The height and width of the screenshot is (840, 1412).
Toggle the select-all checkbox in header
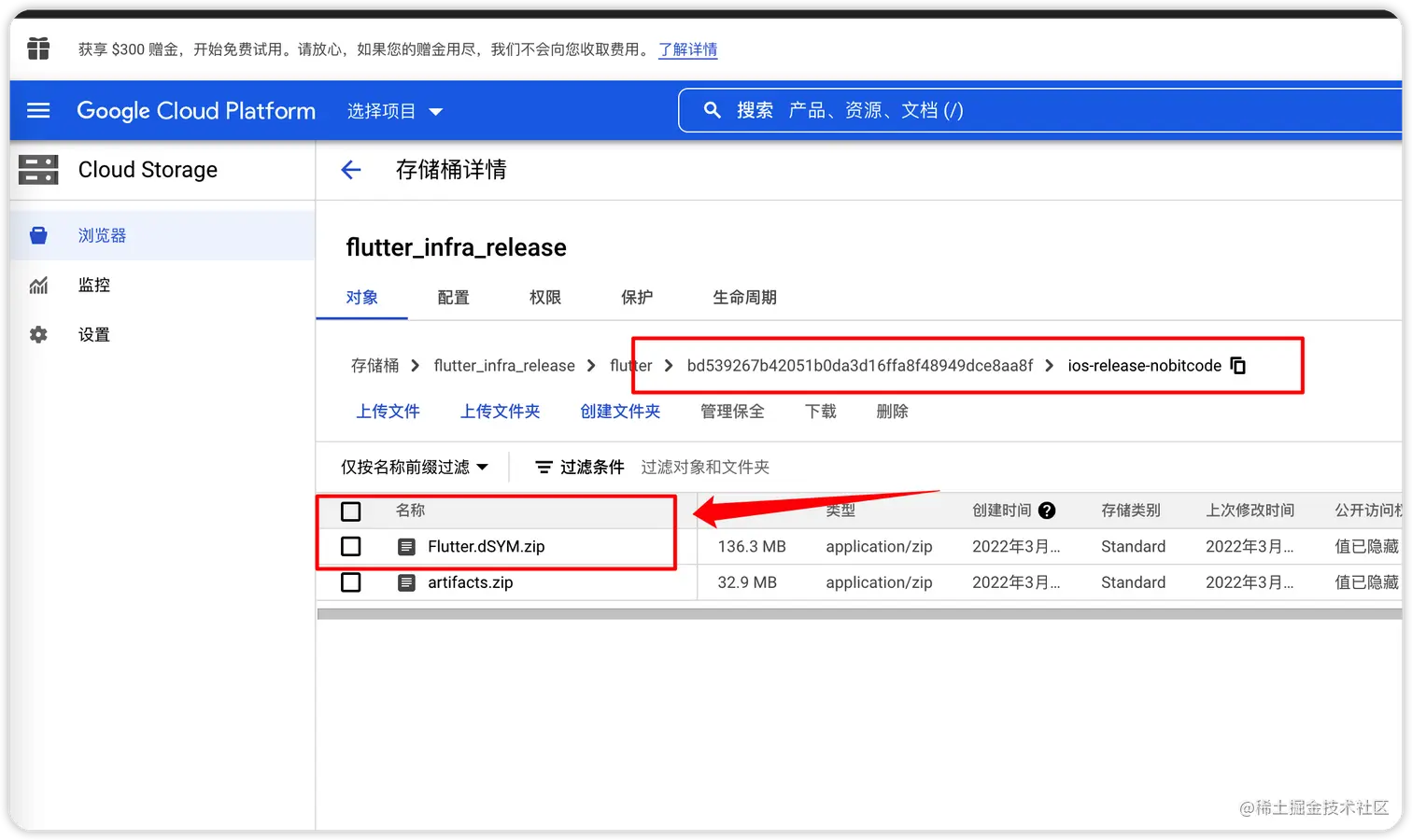point(351,511)
